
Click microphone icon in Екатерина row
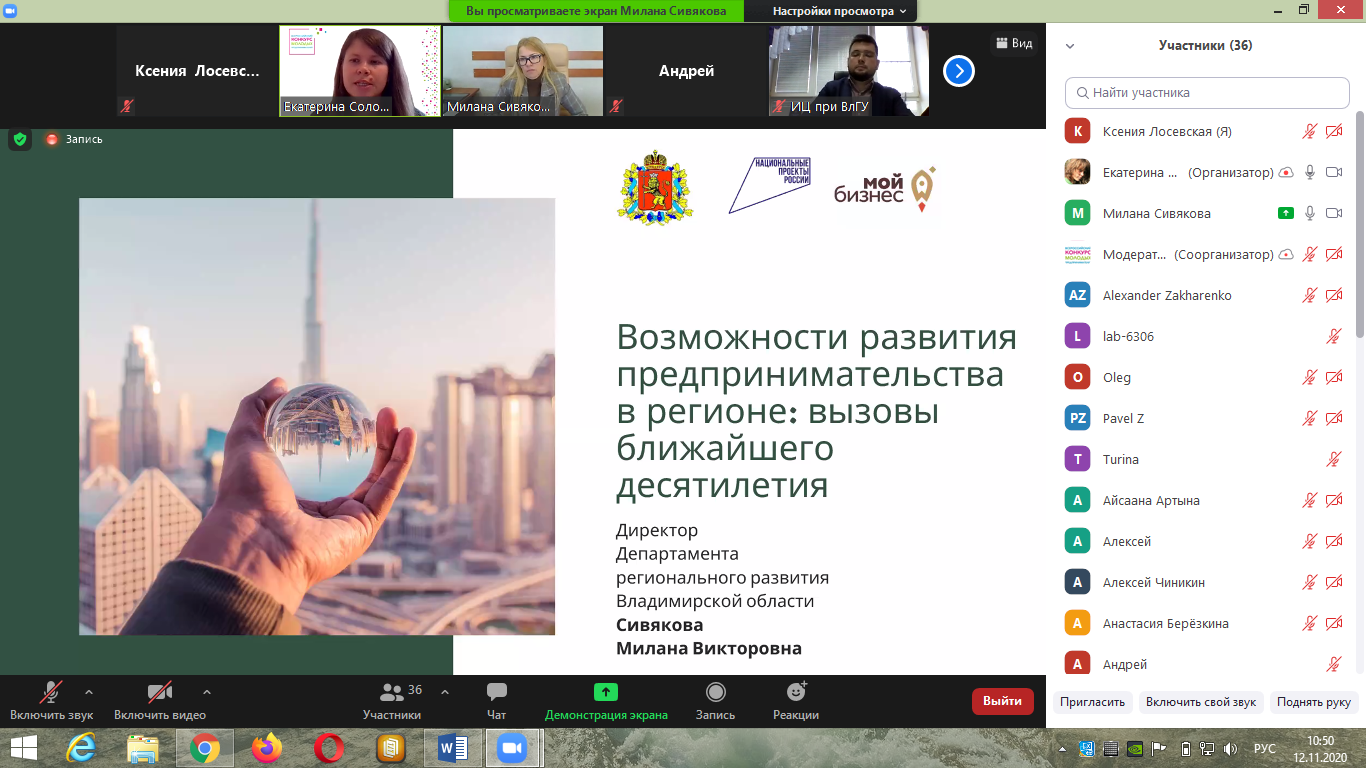[1309, 172]
